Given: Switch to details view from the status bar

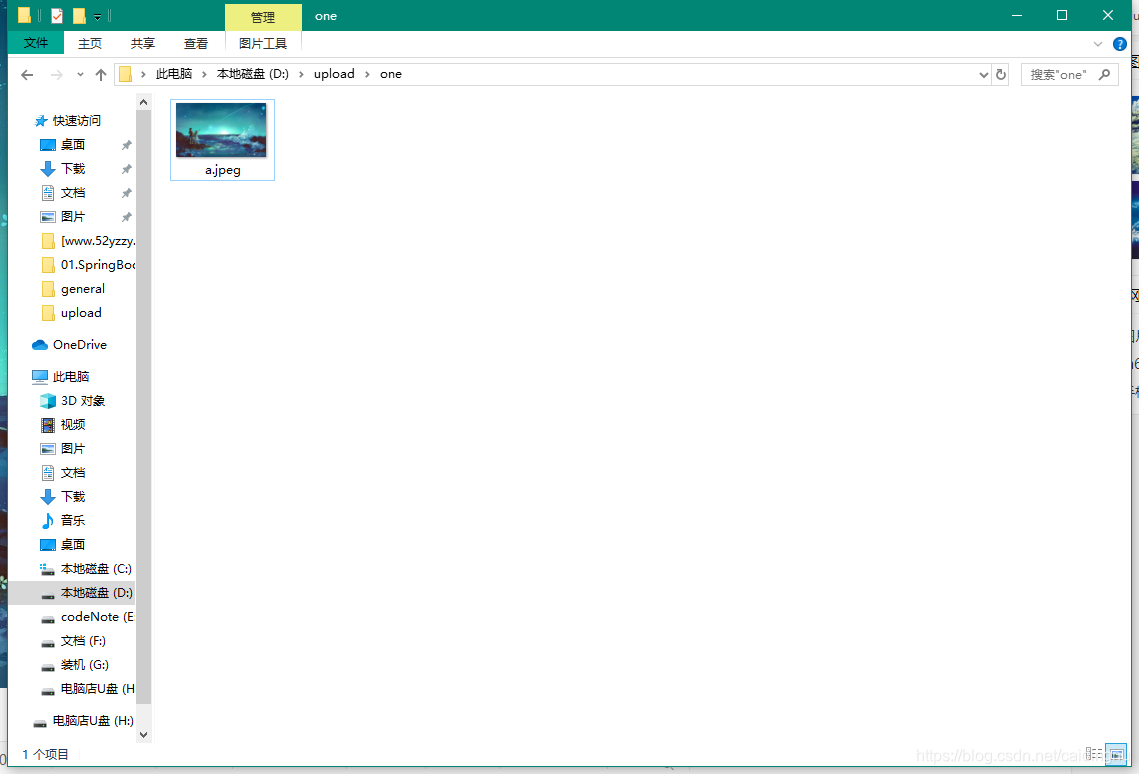Looking at the screenshot, I should click(x=1095, y=753).
